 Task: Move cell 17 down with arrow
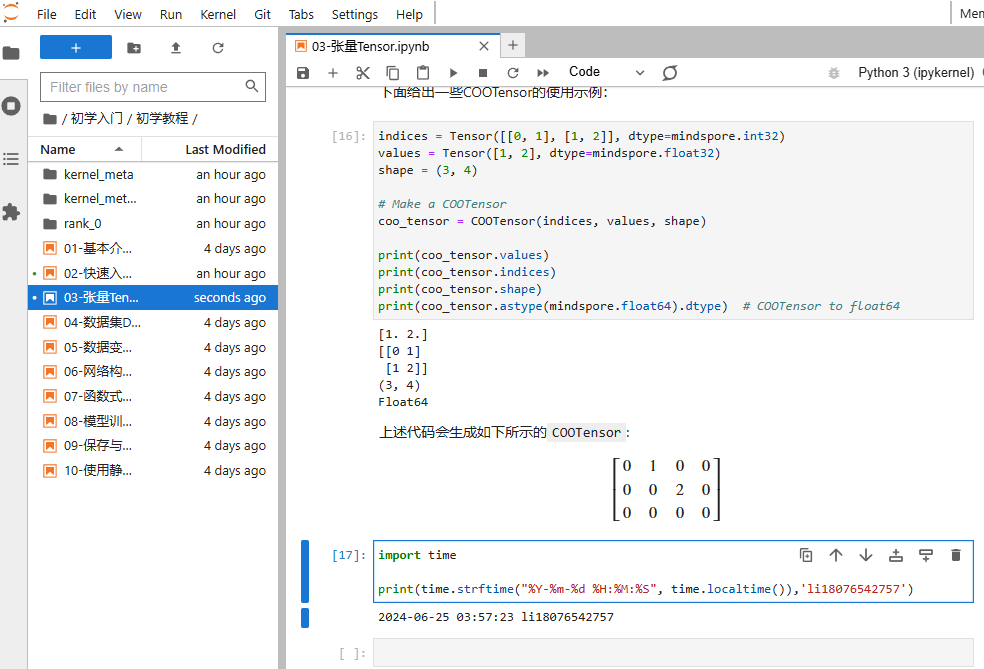pos(866,555)
